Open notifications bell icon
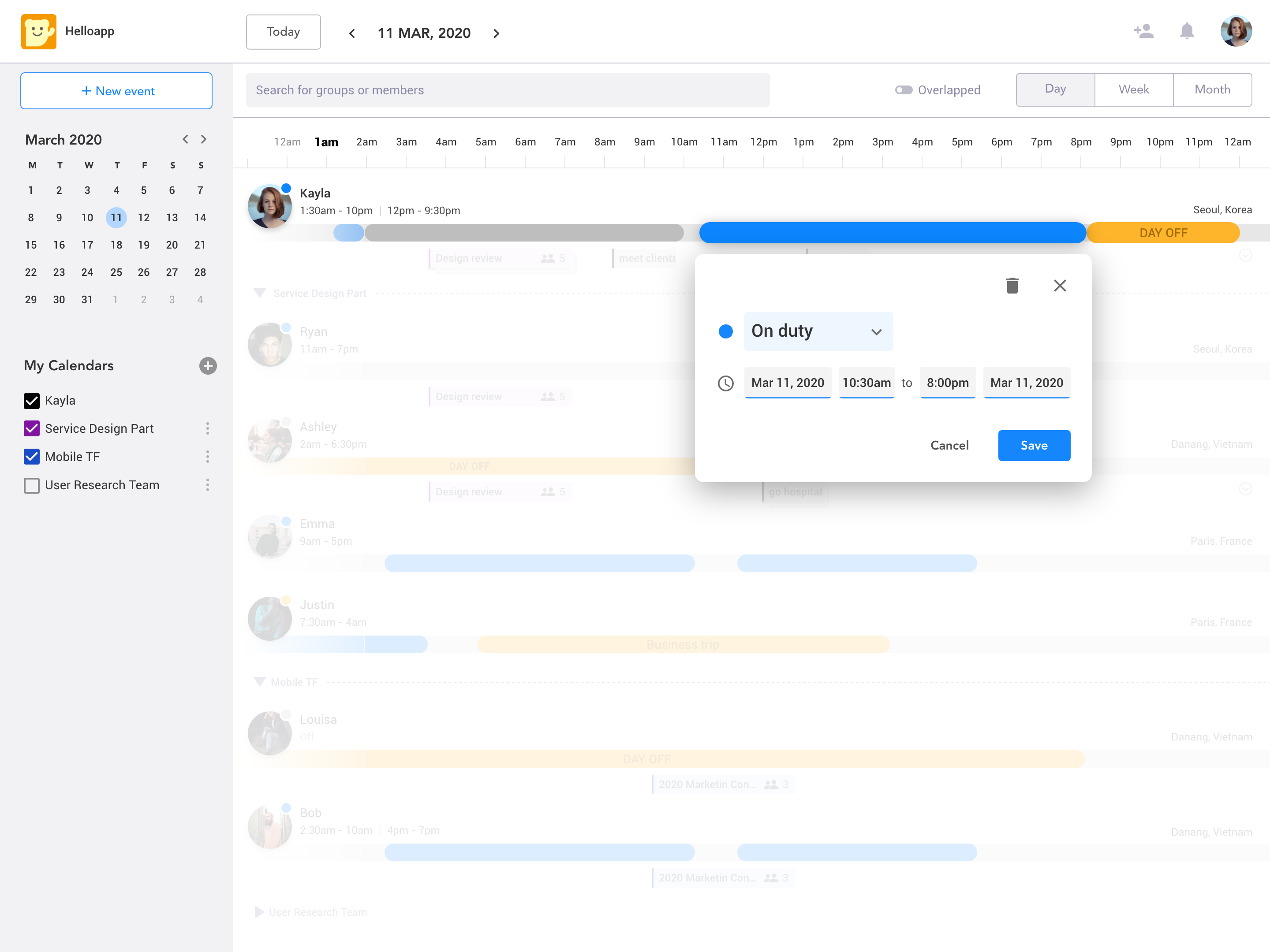The height and width of the screenshot is (952, 1270). (1187, 31)
